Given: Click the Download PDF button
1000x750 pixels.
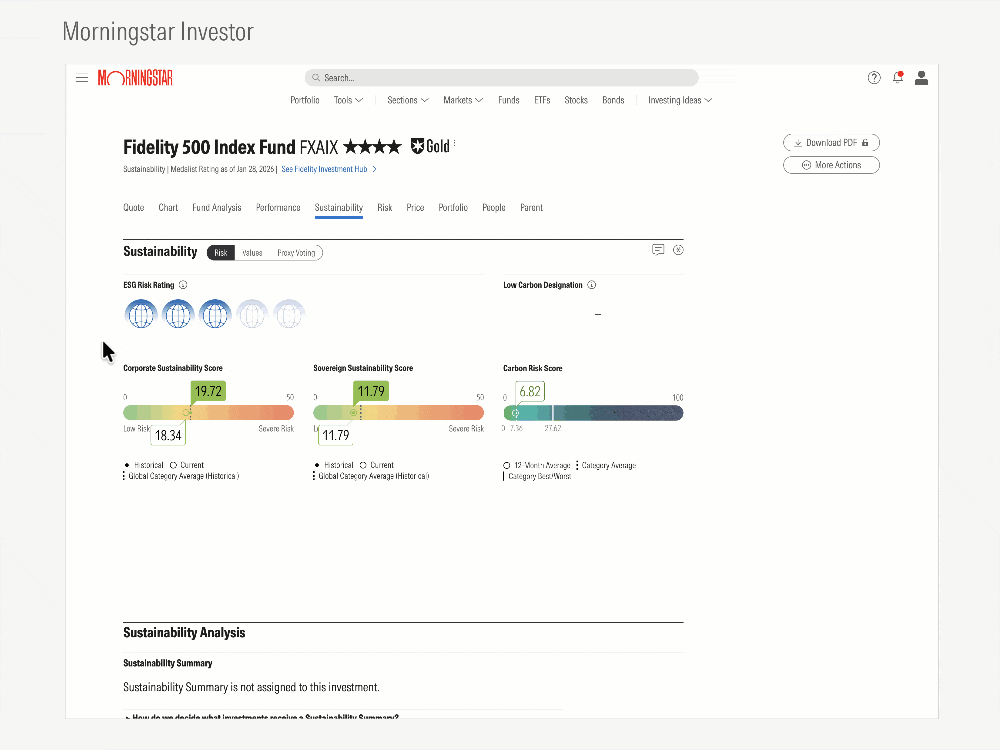Looking at the screenshot, I should coord(832,143).
